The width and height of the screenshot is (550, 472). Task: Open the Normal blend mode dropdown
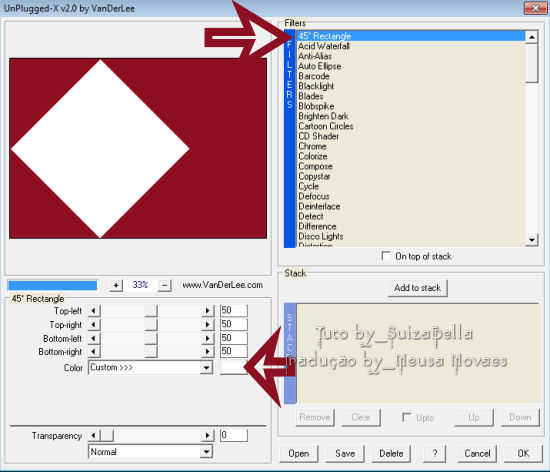(x=150, y=452)
